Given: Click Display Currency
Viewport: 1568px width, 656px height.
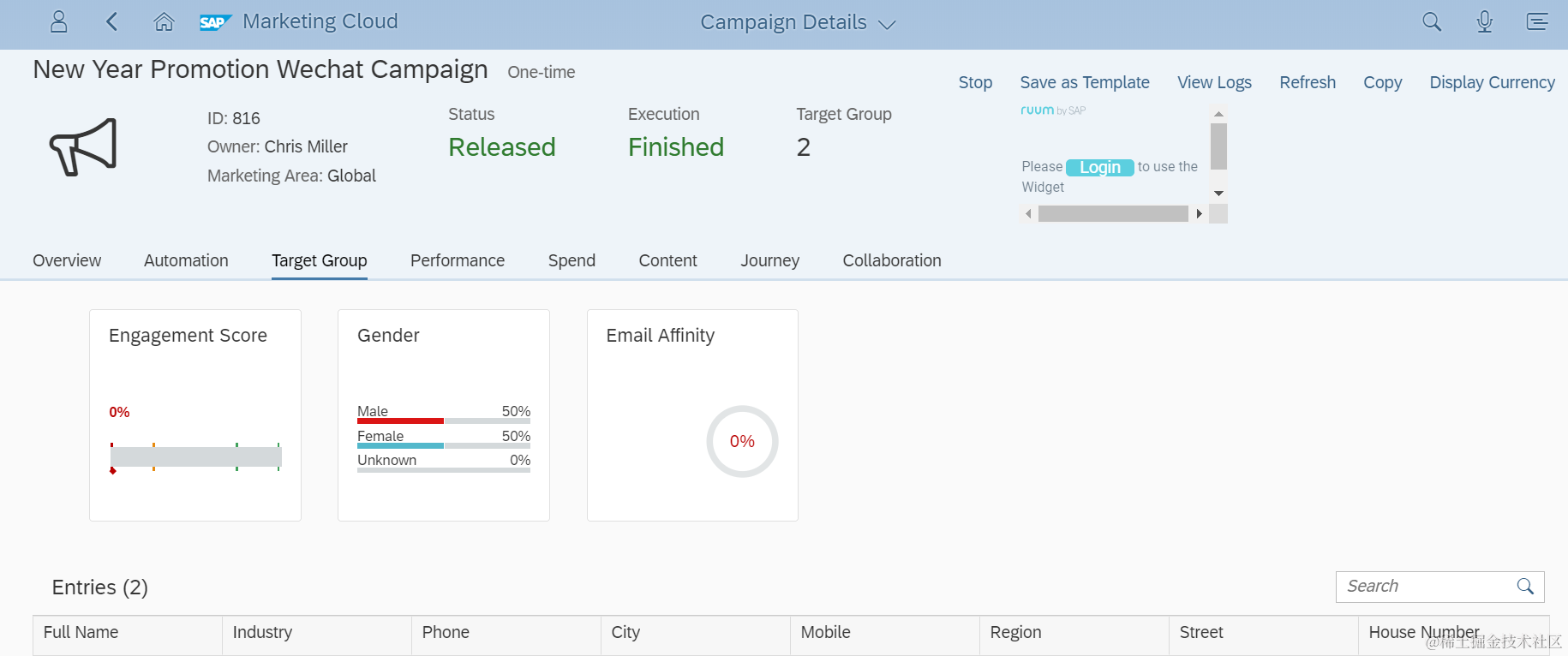Looking at the screenshot, I should pos(1492,82).
